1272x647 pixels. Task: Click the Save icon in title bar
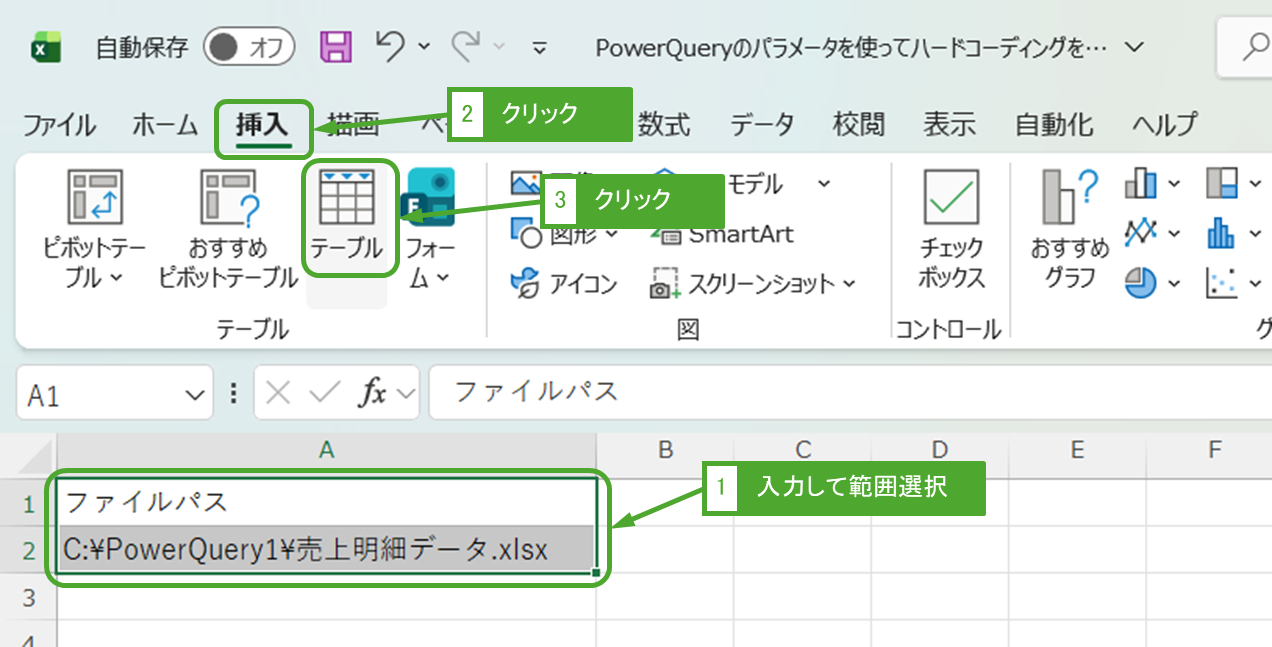(x=336, y=47)
